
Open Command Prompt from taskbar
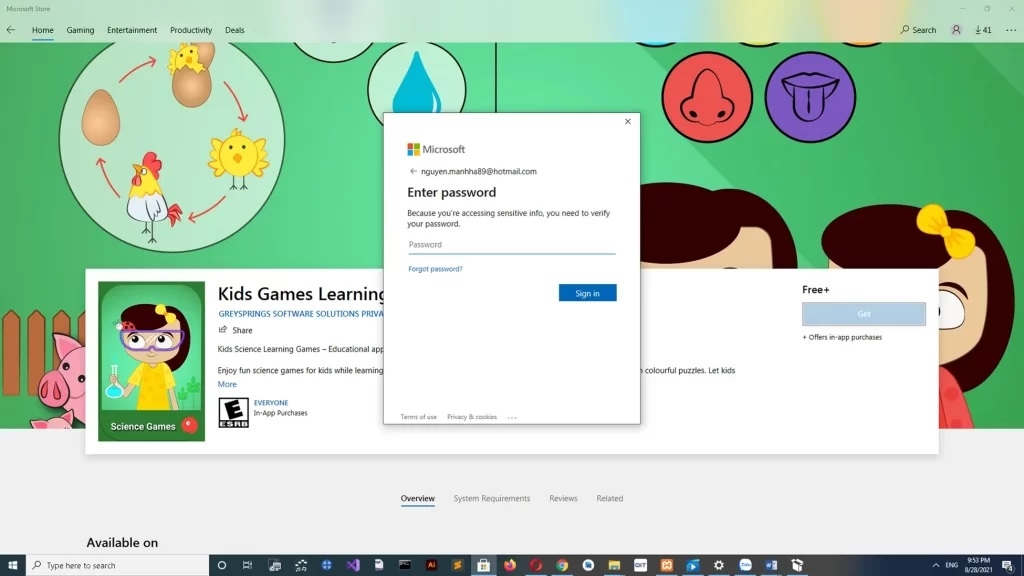405,565
